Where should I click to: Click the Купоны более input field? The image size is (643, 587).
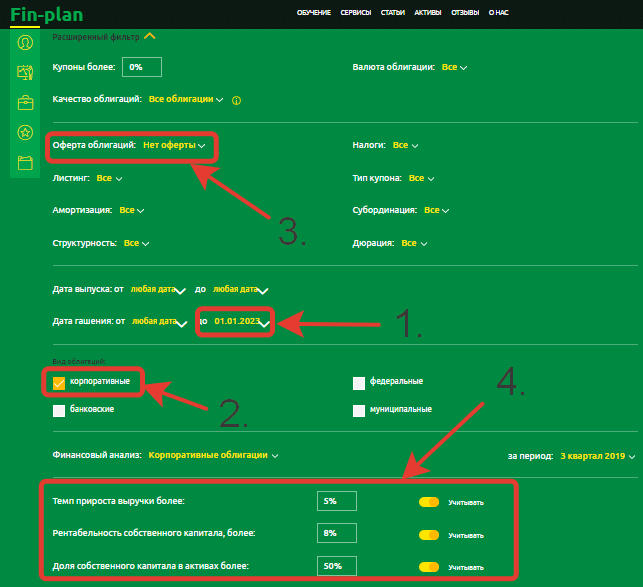[141, 67]
